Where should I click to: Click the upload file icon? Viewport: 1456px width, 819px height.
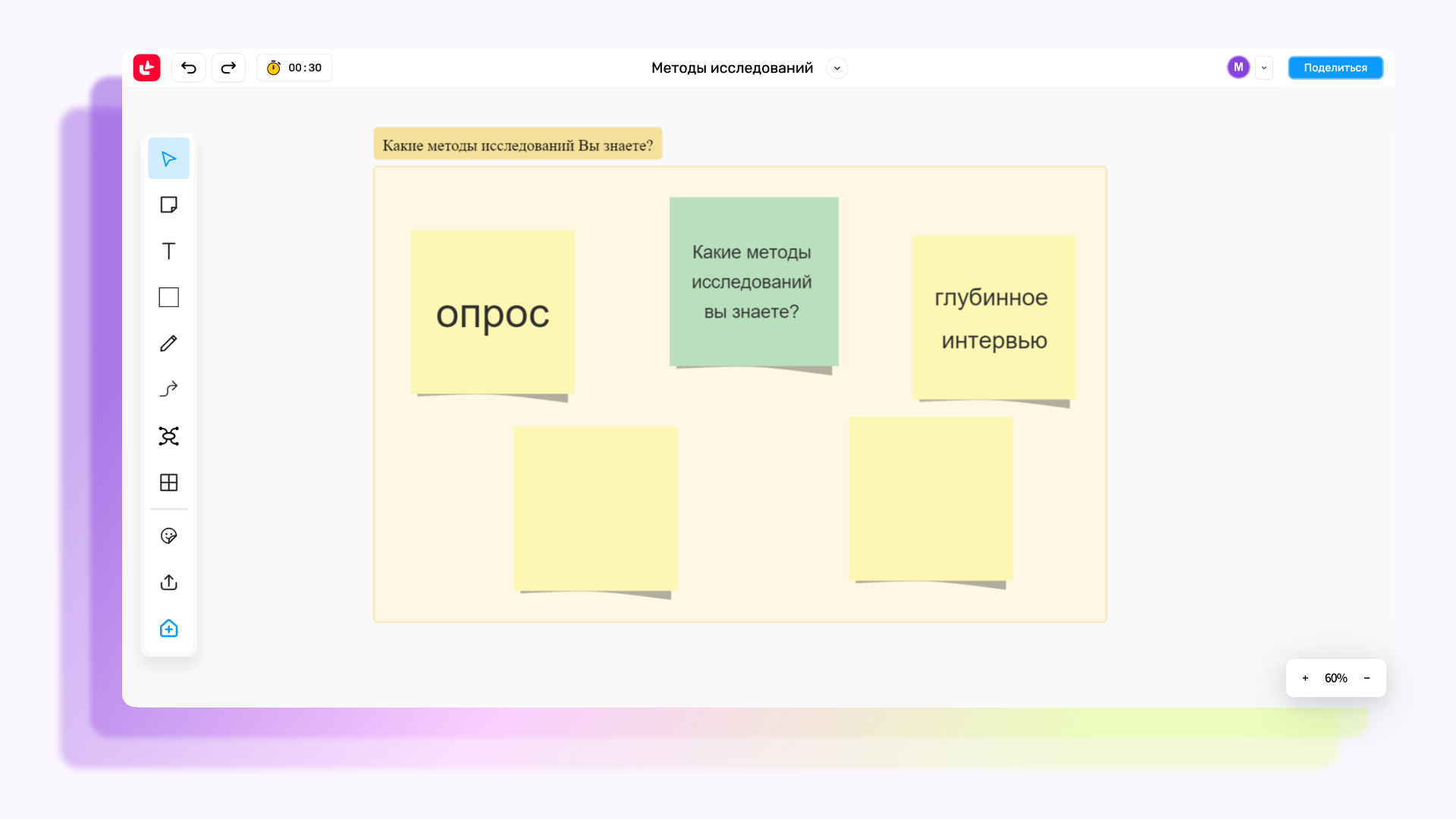(168, 582)
